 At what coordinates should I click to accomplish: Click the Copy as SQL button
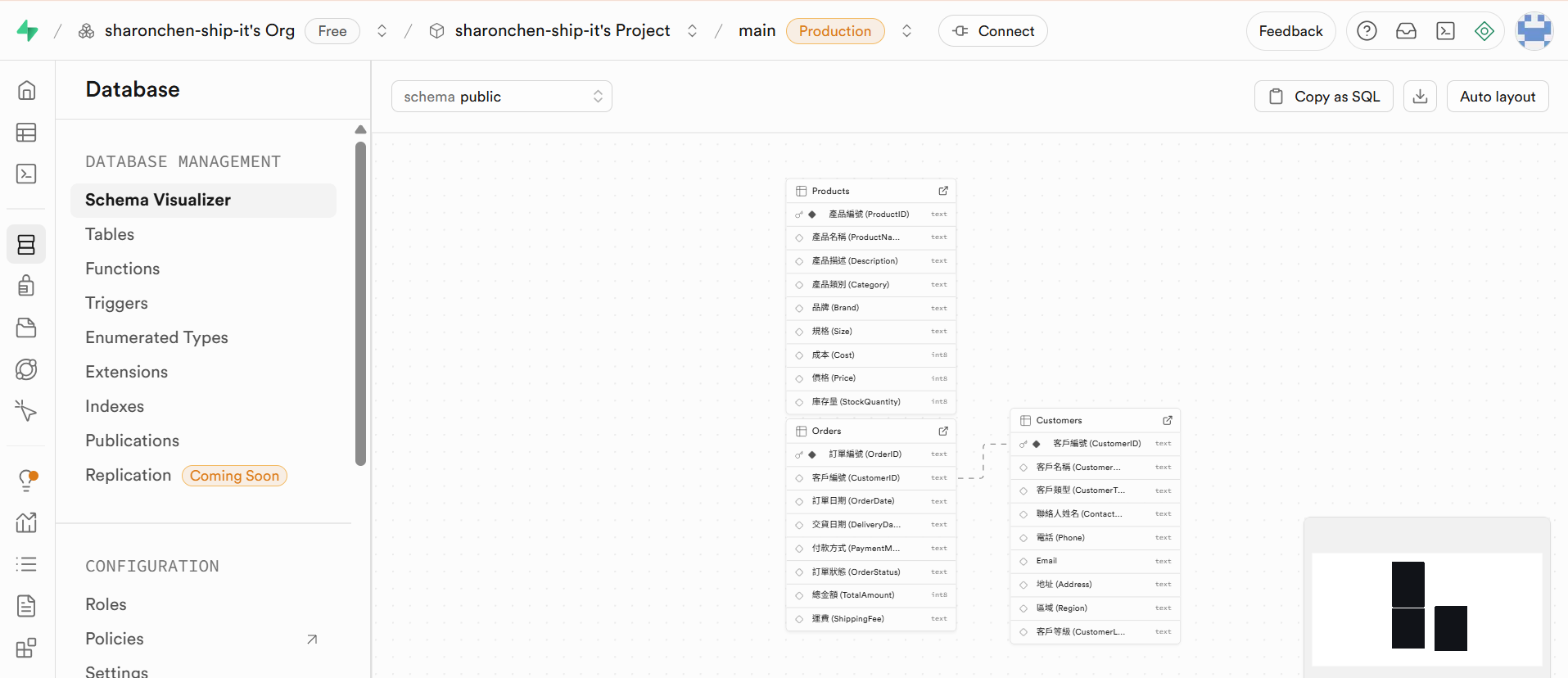[x=1323, y=97]
